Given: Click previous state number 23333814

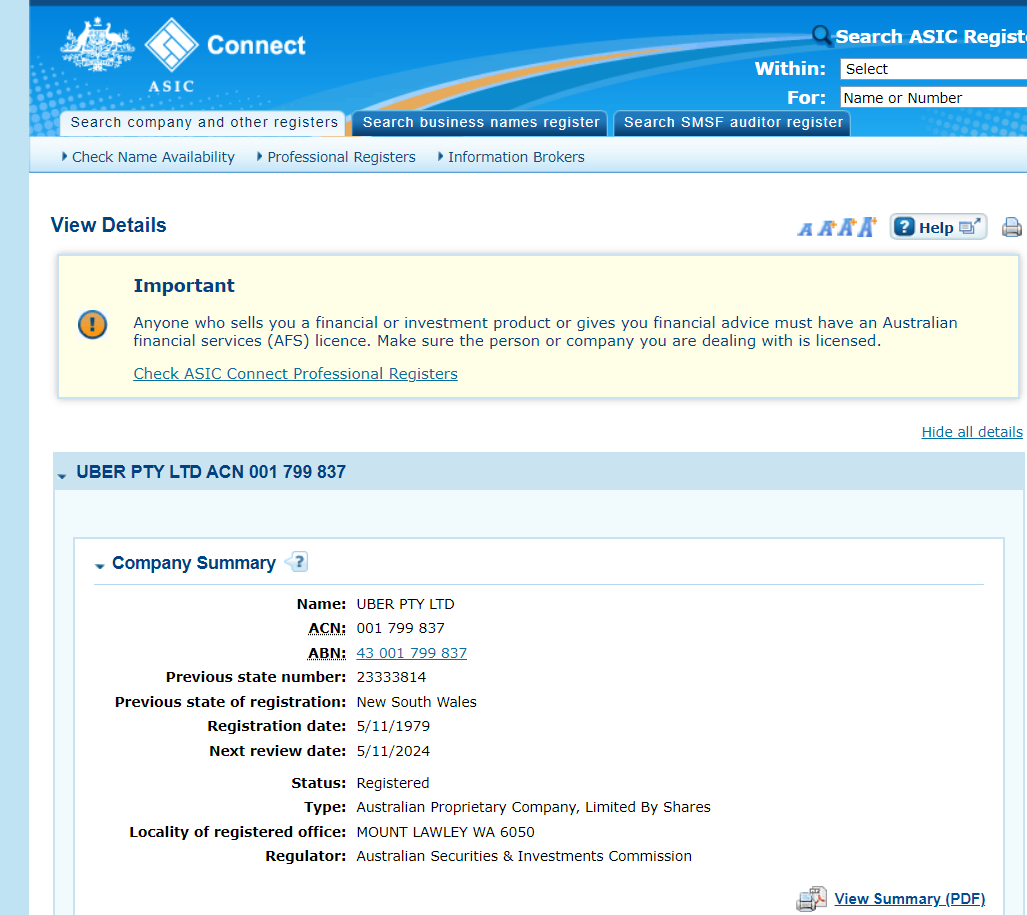Looking at the screenshot, I should (x=391, y=677).
